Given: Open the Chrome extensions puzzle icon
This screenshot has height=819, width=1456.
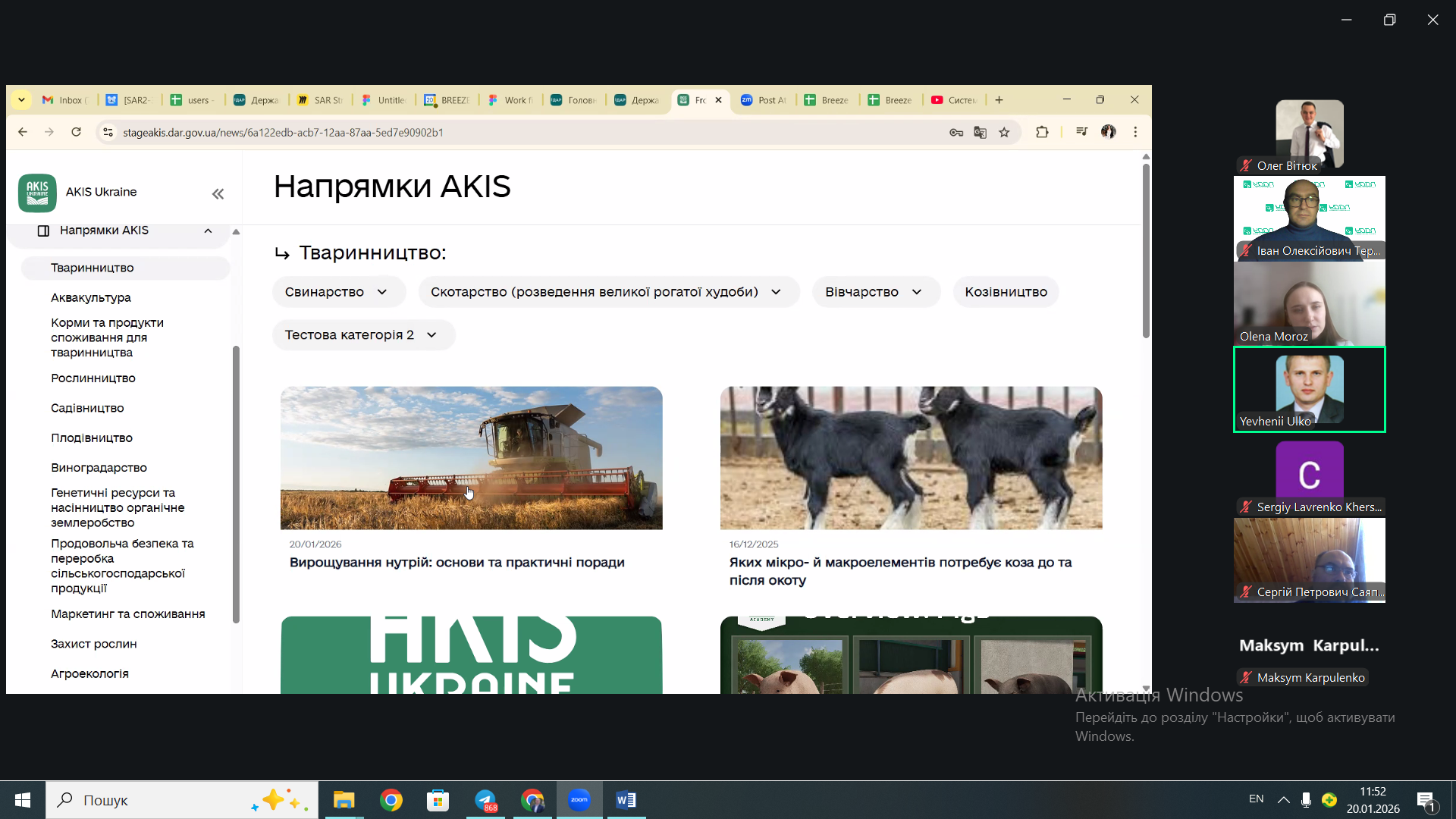Looking at the screenshot, I should [1042, 132].
